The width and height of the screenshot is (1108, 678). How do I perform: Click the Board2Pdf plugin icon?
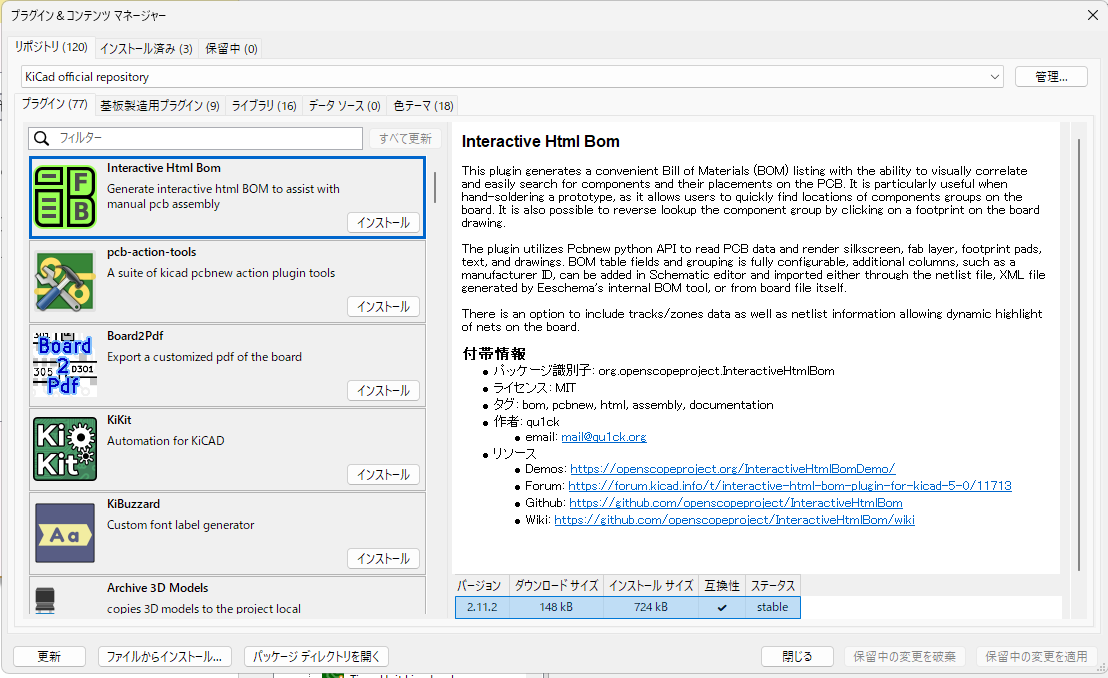(x=65, y=365)
